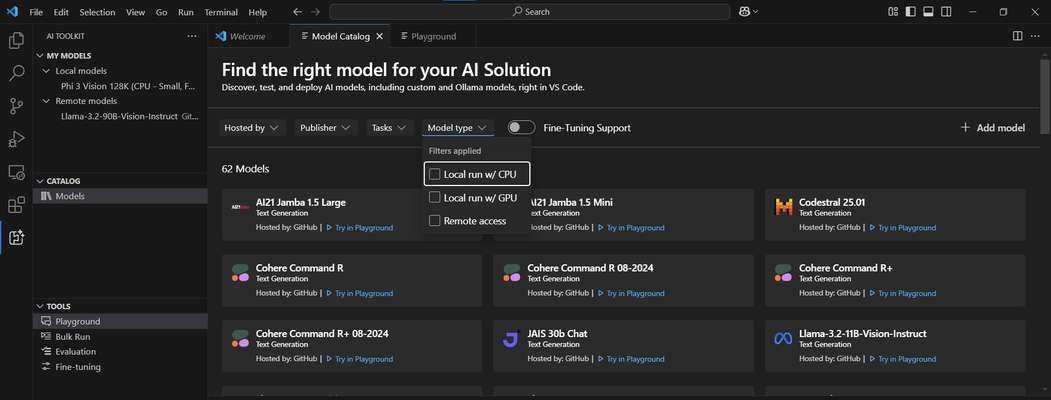Click the Llama-3.2-11B-Vision-Instruct Meta logo
1051x400 pixels.
pyautogui.click(x=783, y=338)
